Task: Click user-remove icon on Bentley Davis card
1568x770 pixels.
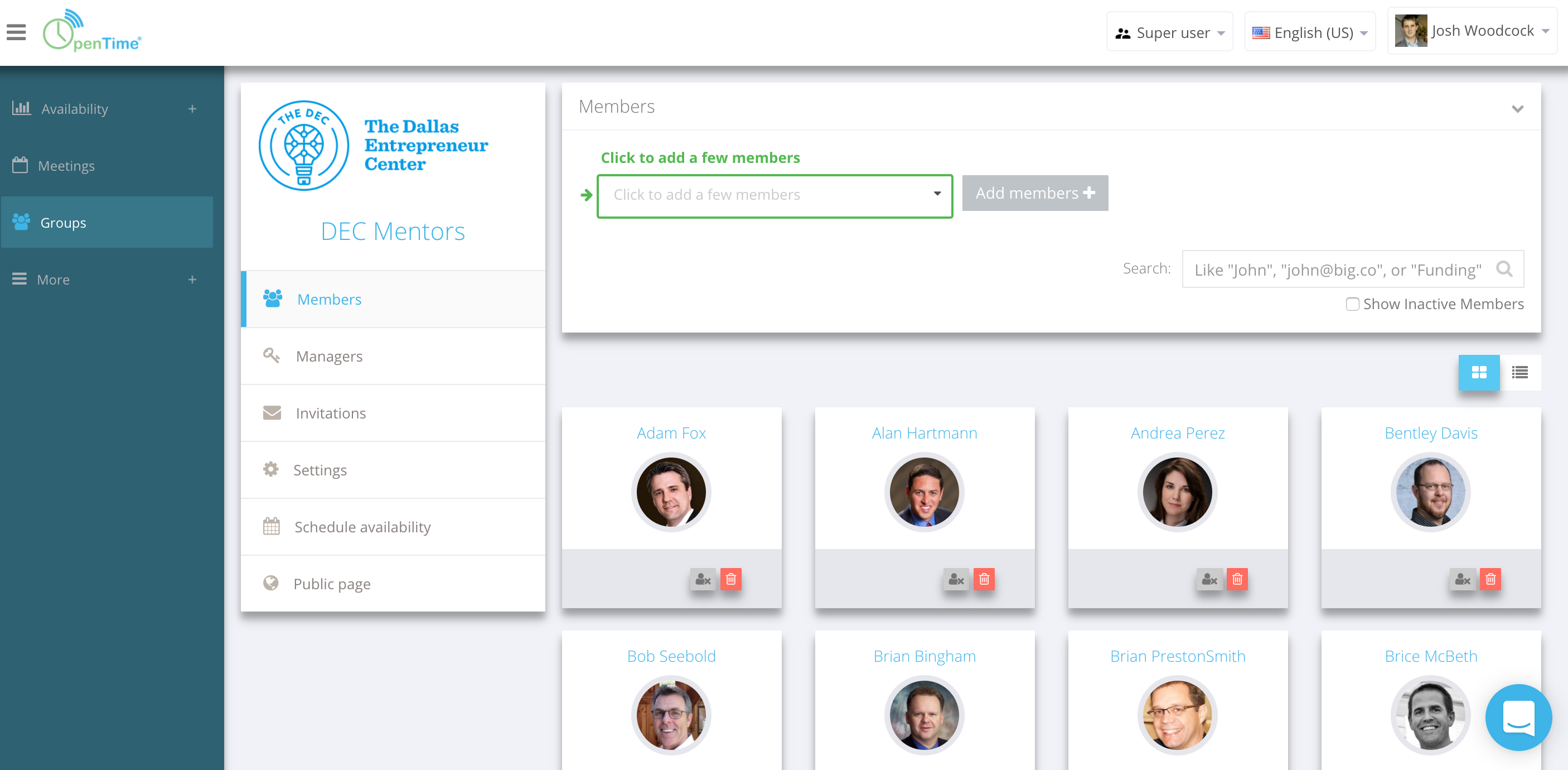Action: (x=1462, y=579)
